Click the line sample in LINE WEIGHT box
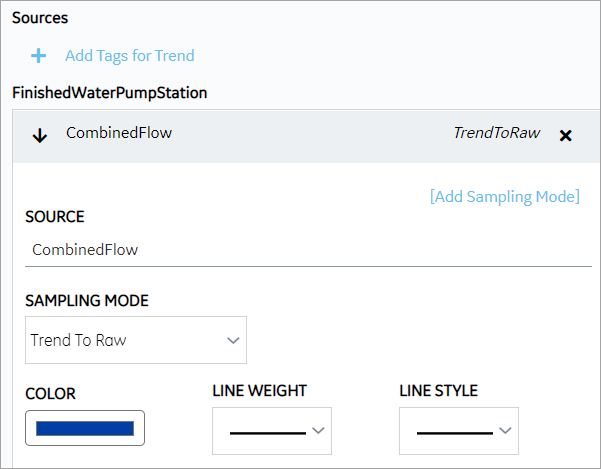This screenshot has width=601, height=469. [268, 433]
